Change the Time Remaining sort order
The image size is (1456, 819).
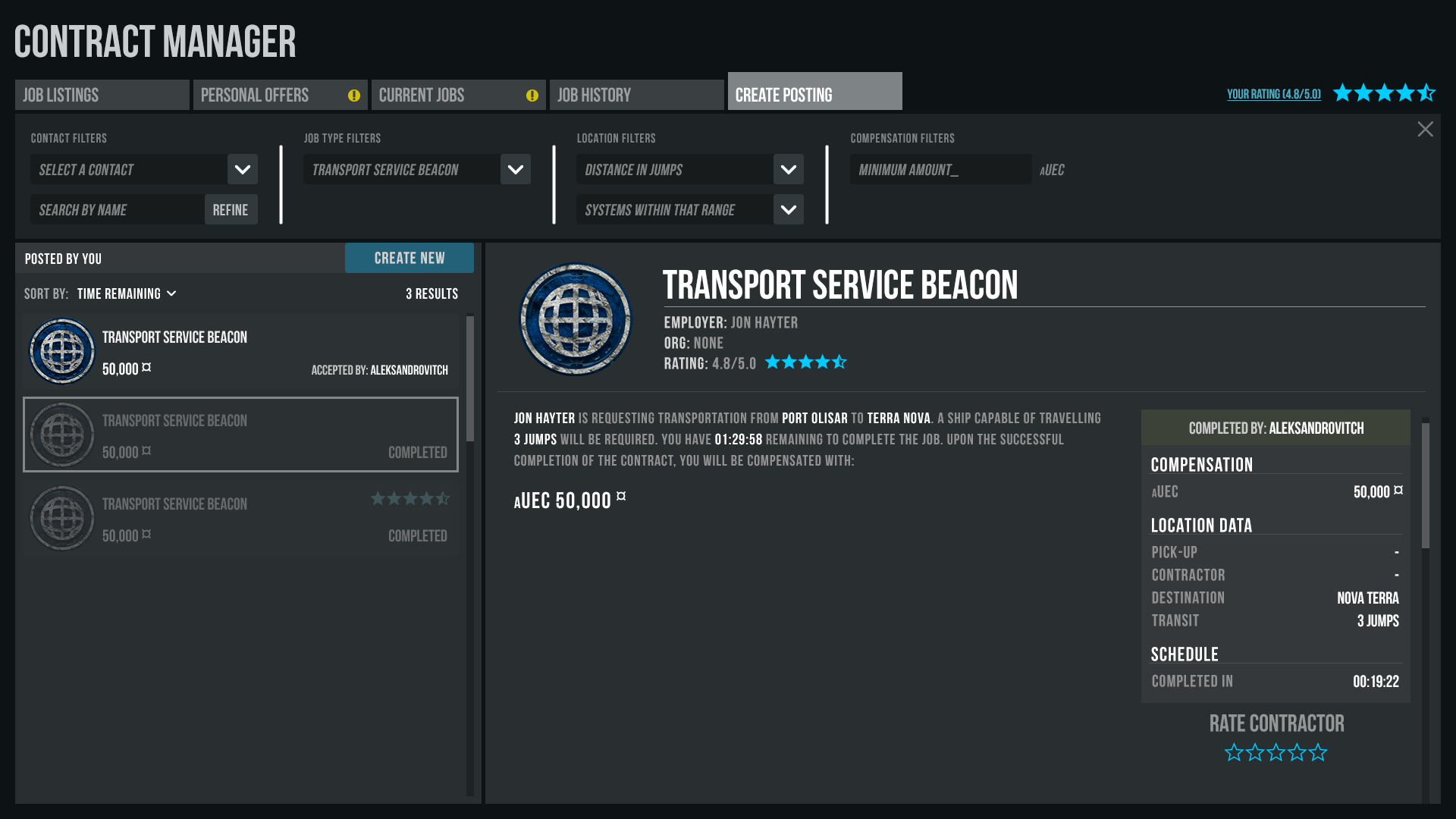(126, 293)
